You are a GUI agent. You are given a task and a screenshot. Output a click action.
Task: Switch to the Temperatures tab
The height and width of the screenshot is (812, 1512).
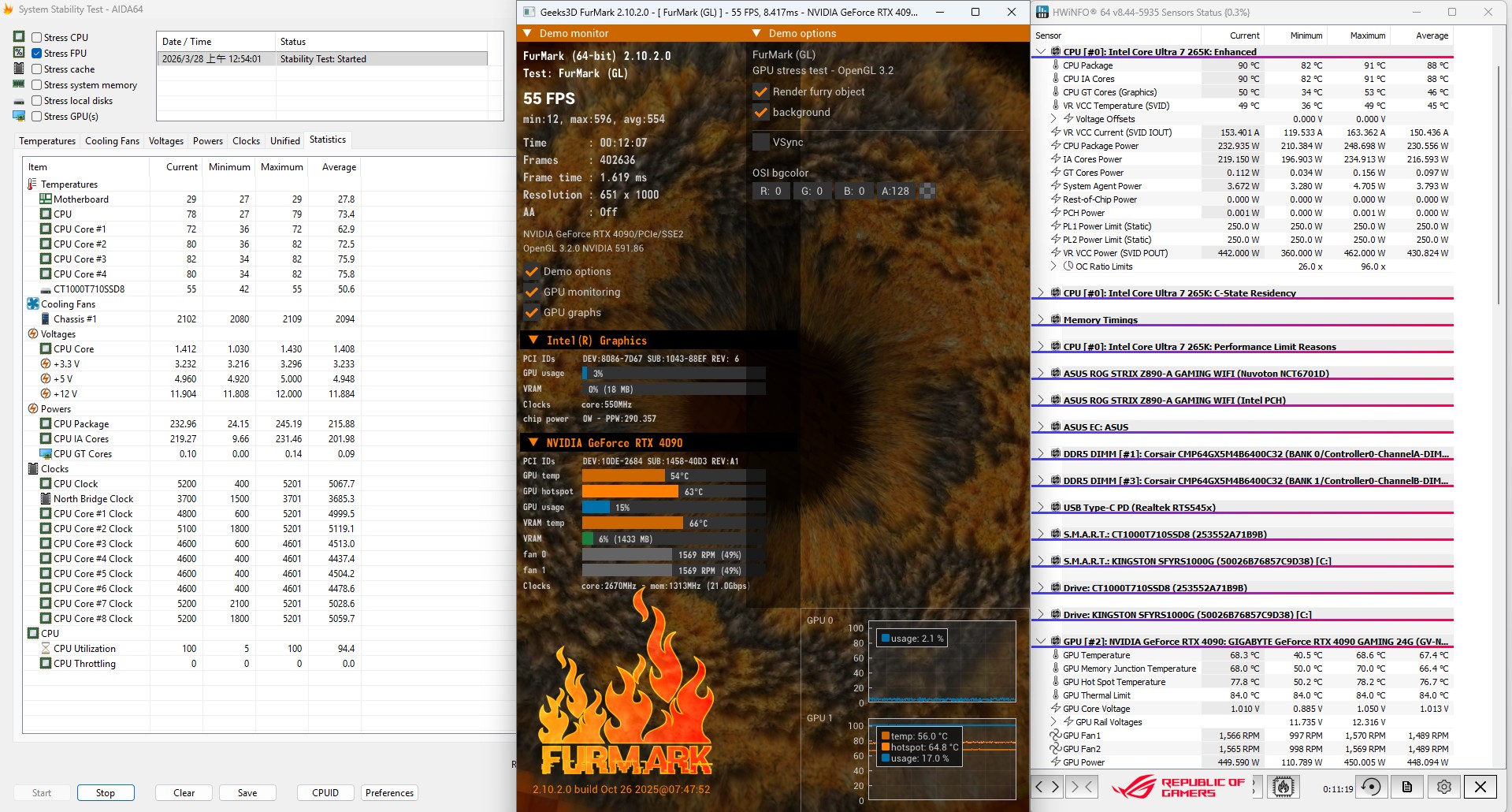point(47,141)
